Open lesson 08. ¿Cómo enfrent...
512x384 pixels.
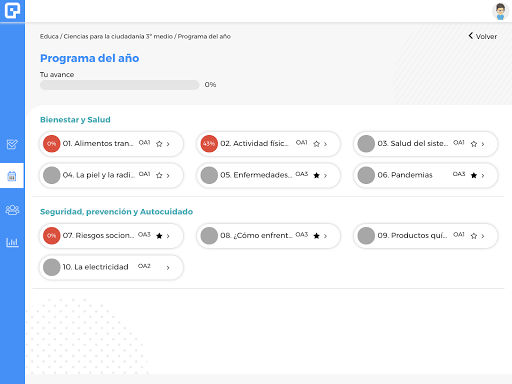pyautogui.click(x=268, y=236)
